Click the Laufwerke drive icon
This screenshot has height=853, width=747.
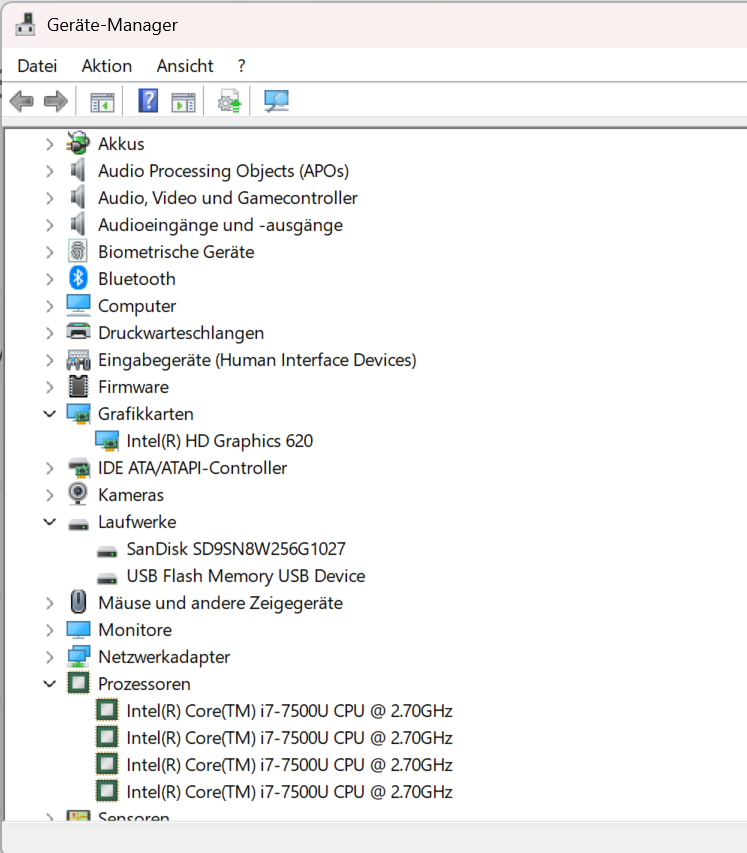coord(78,524)
